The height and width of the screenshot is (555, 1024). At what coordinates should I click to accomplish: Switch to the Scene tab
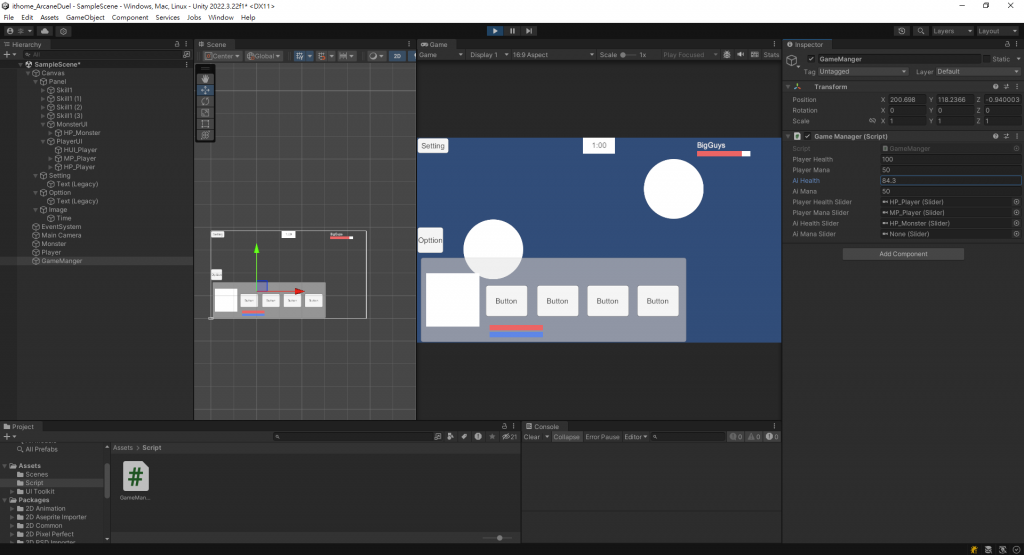[213, 44]
